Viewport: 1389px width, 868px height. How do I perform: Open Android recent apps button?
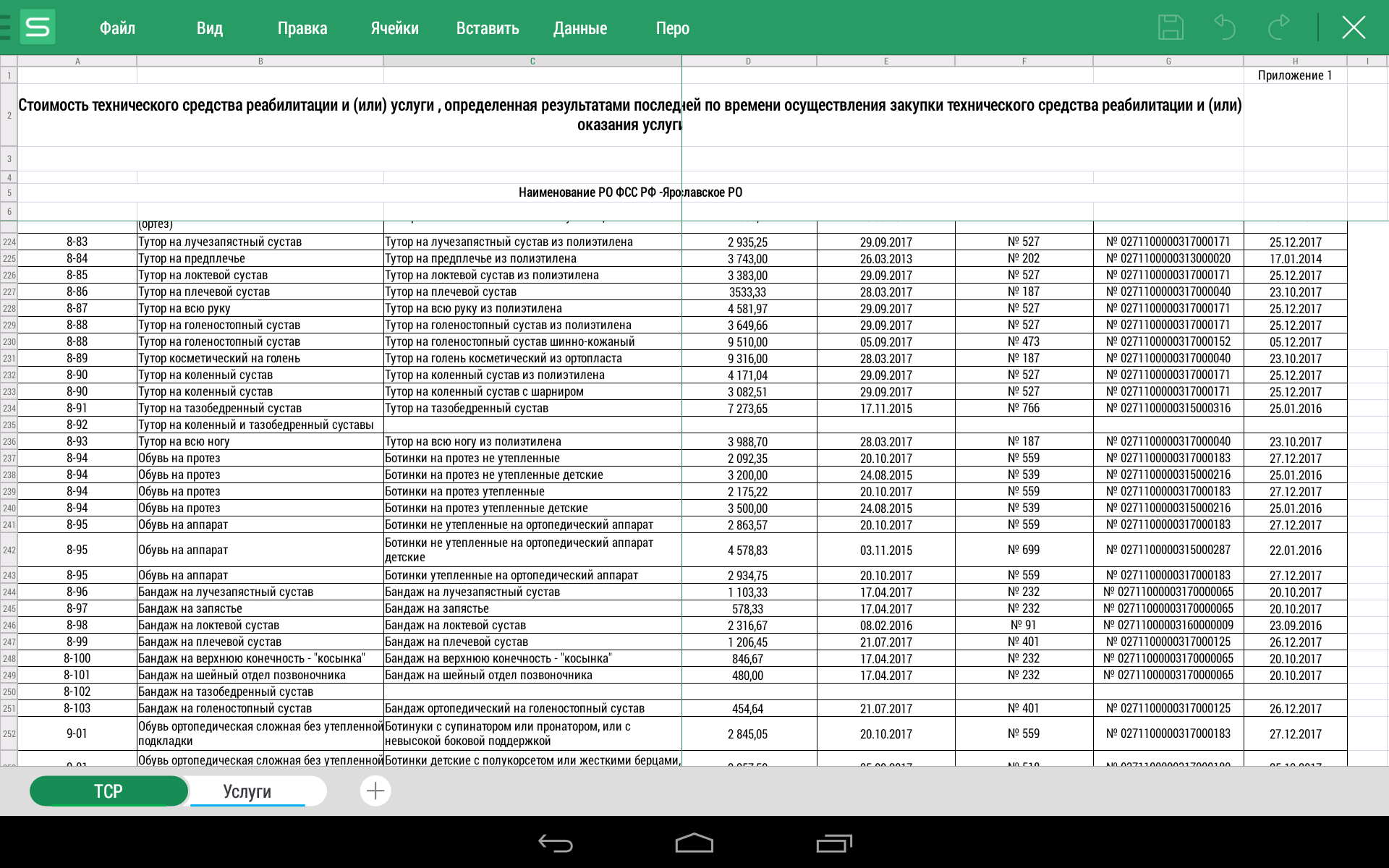(834, 843)
